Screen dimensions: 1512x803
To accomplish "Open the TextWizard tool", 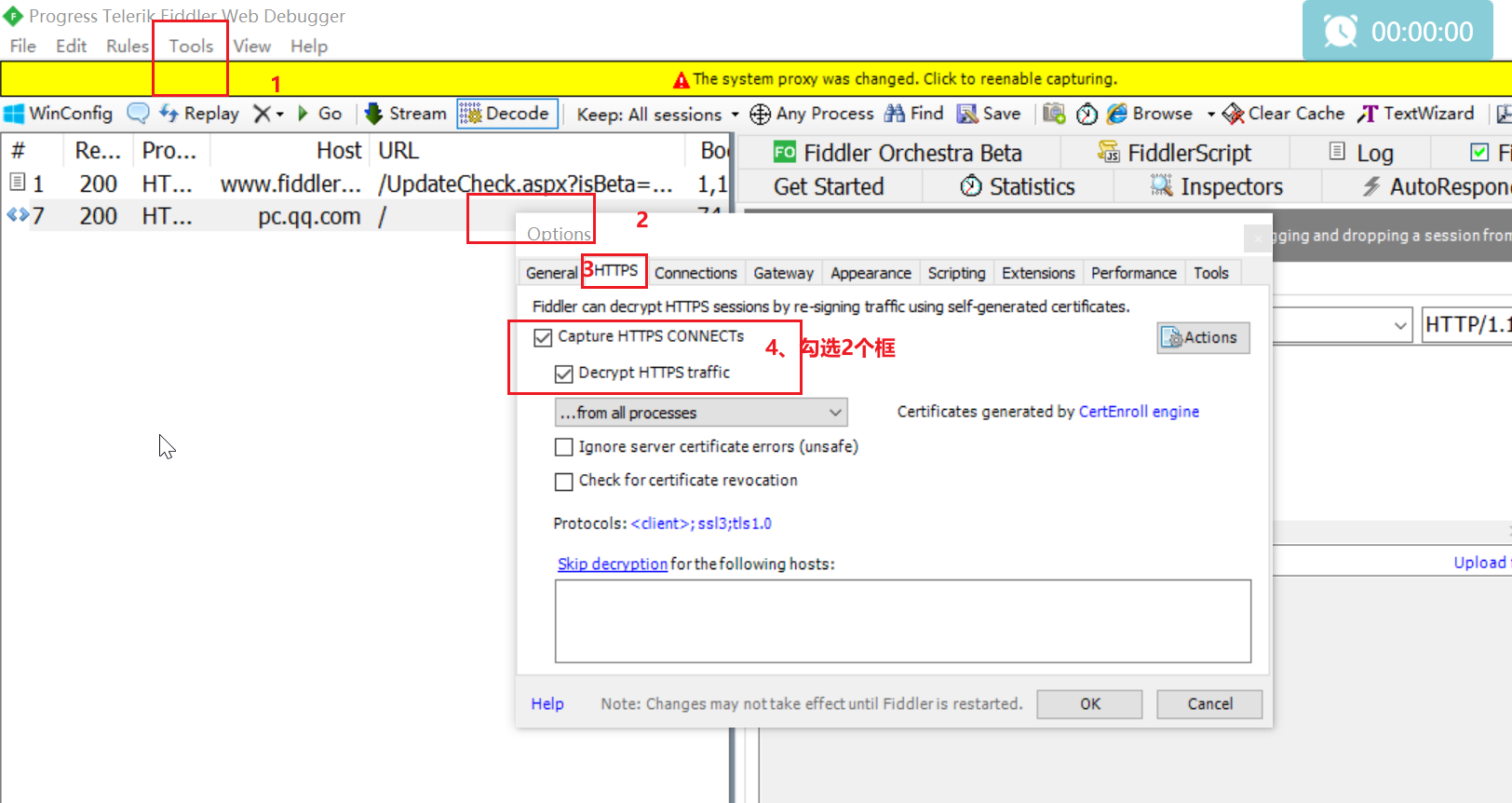I will coord(1415,114).
